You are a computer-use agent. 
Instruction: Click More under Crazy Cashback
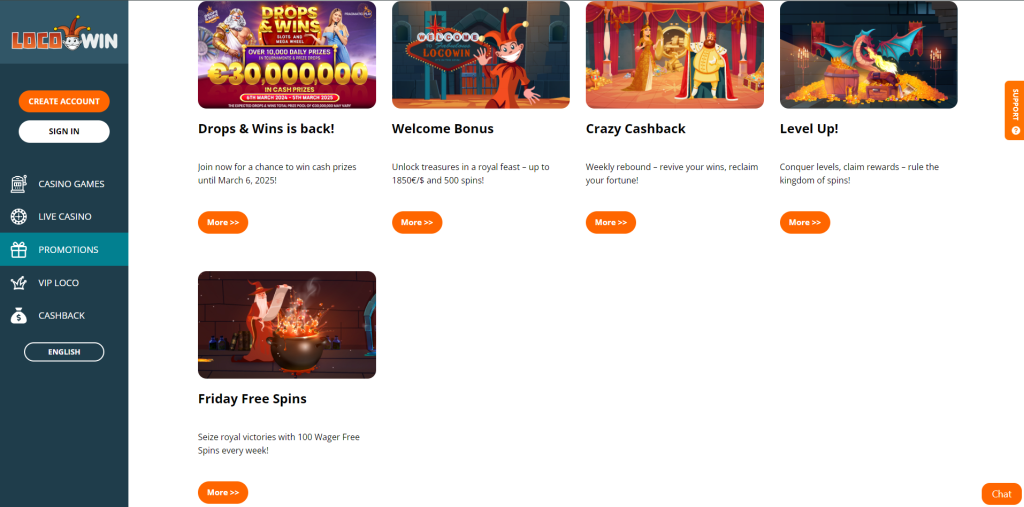point(611,222)
